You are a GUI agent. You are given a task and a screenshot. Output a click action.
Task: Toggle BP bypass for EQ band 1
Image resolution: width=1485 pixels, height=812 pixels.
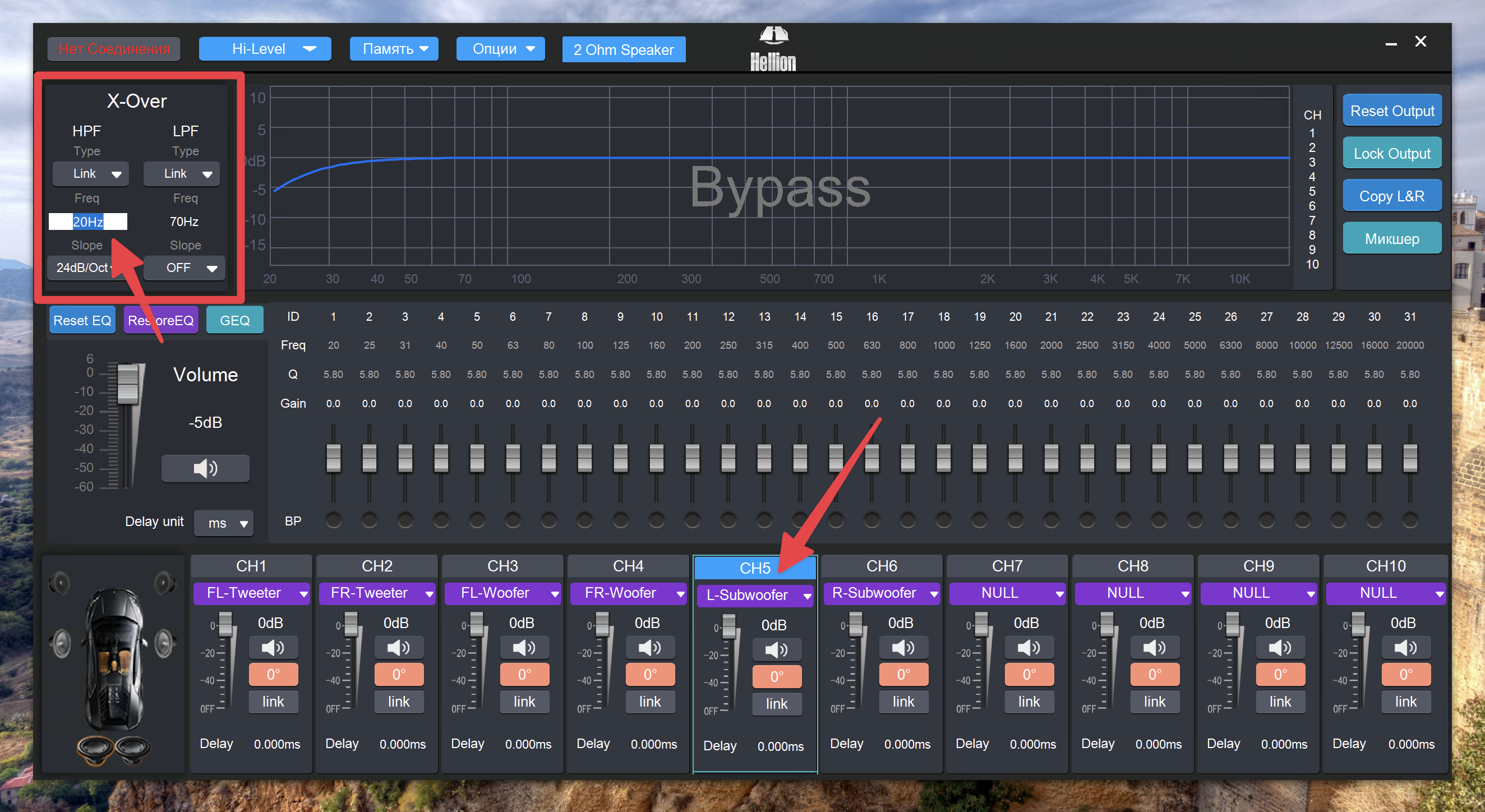click(x=333, y=520)
